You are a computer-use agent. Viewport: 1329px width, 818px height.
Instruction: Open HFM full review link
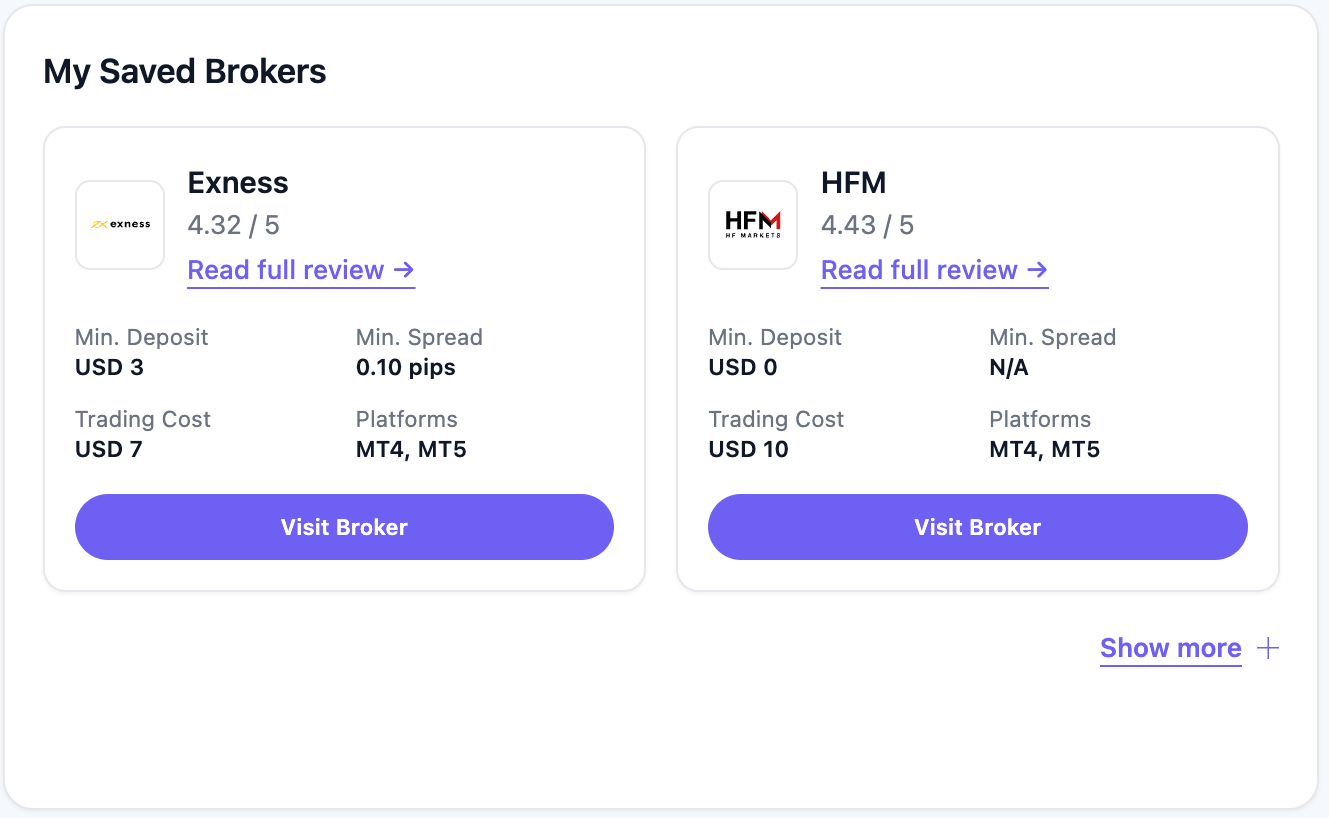tap(919, 270)
